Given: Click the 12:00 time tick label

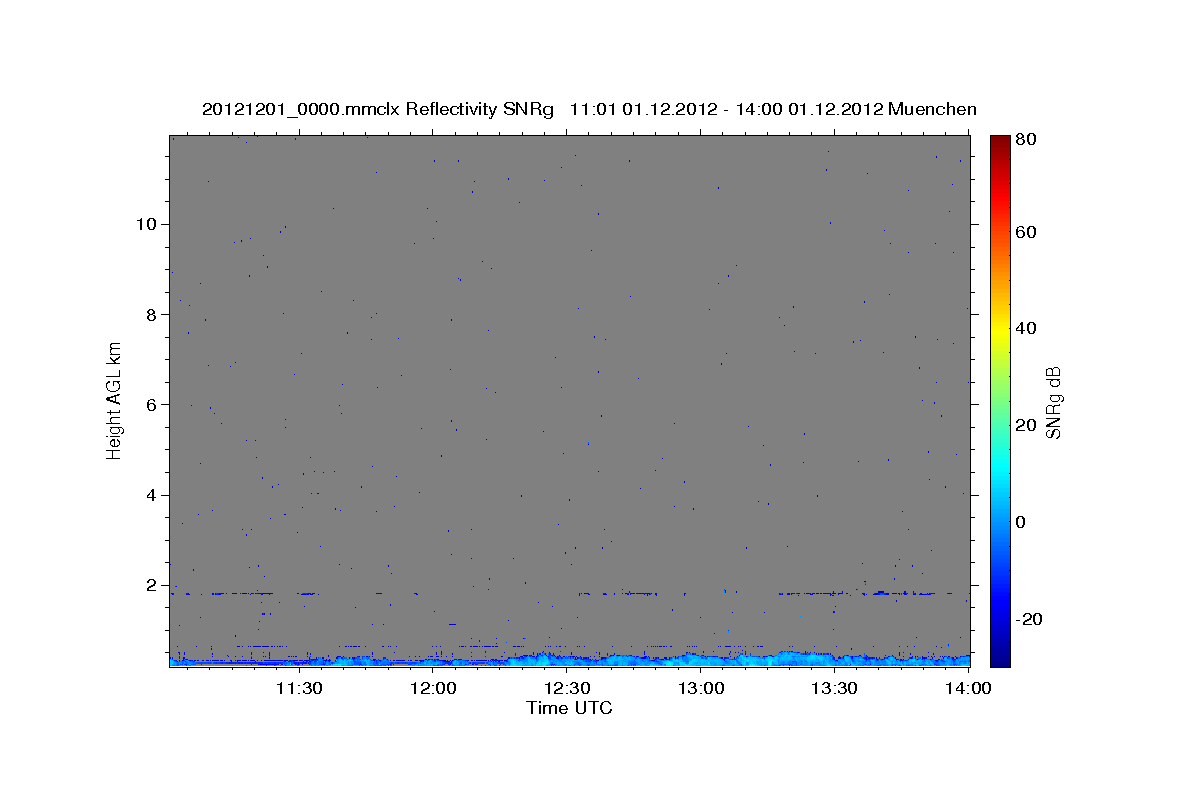Looking at the screenshot, I should click(433, 688).
